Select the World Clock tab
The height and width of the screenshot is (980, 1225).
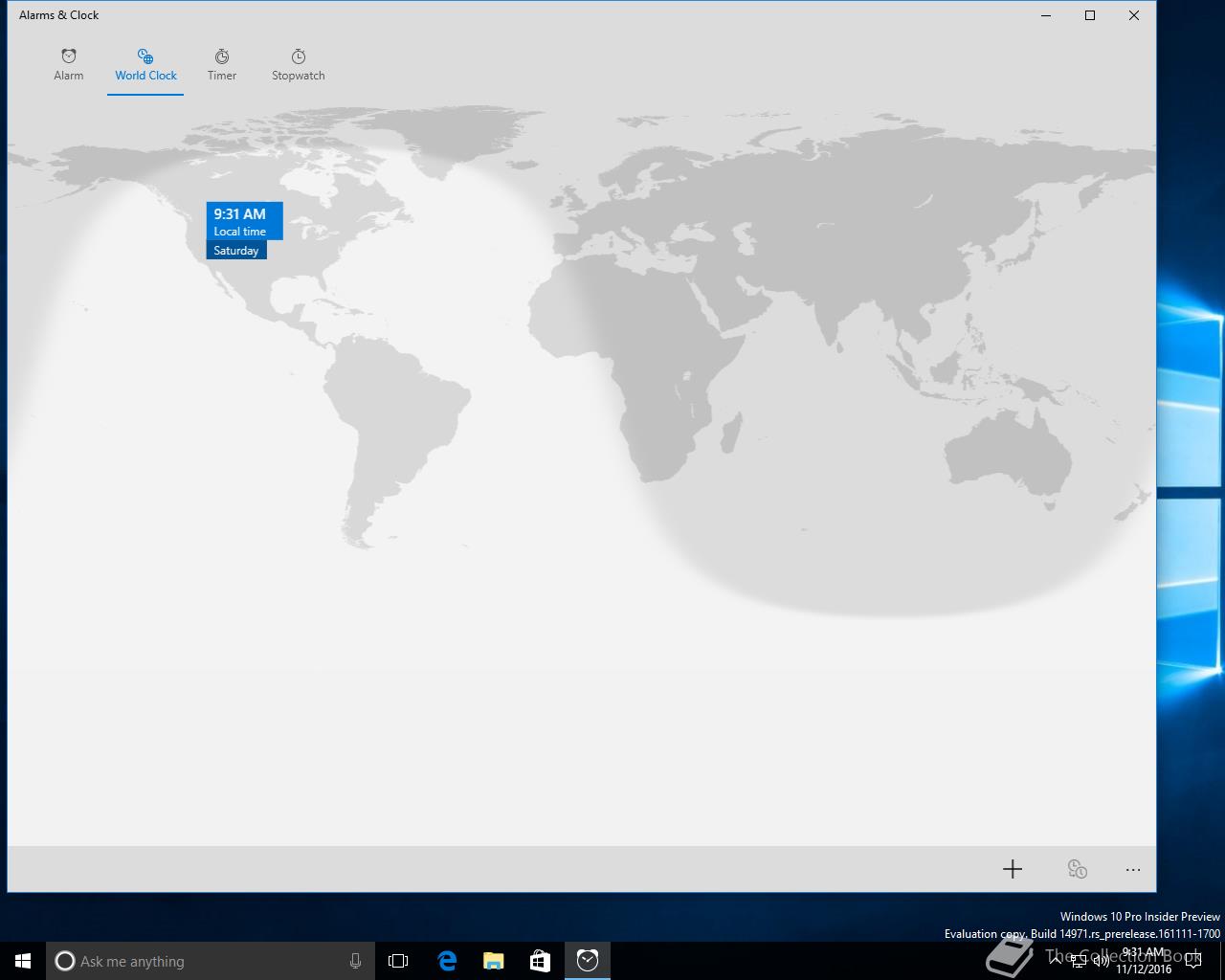[145, 65]
